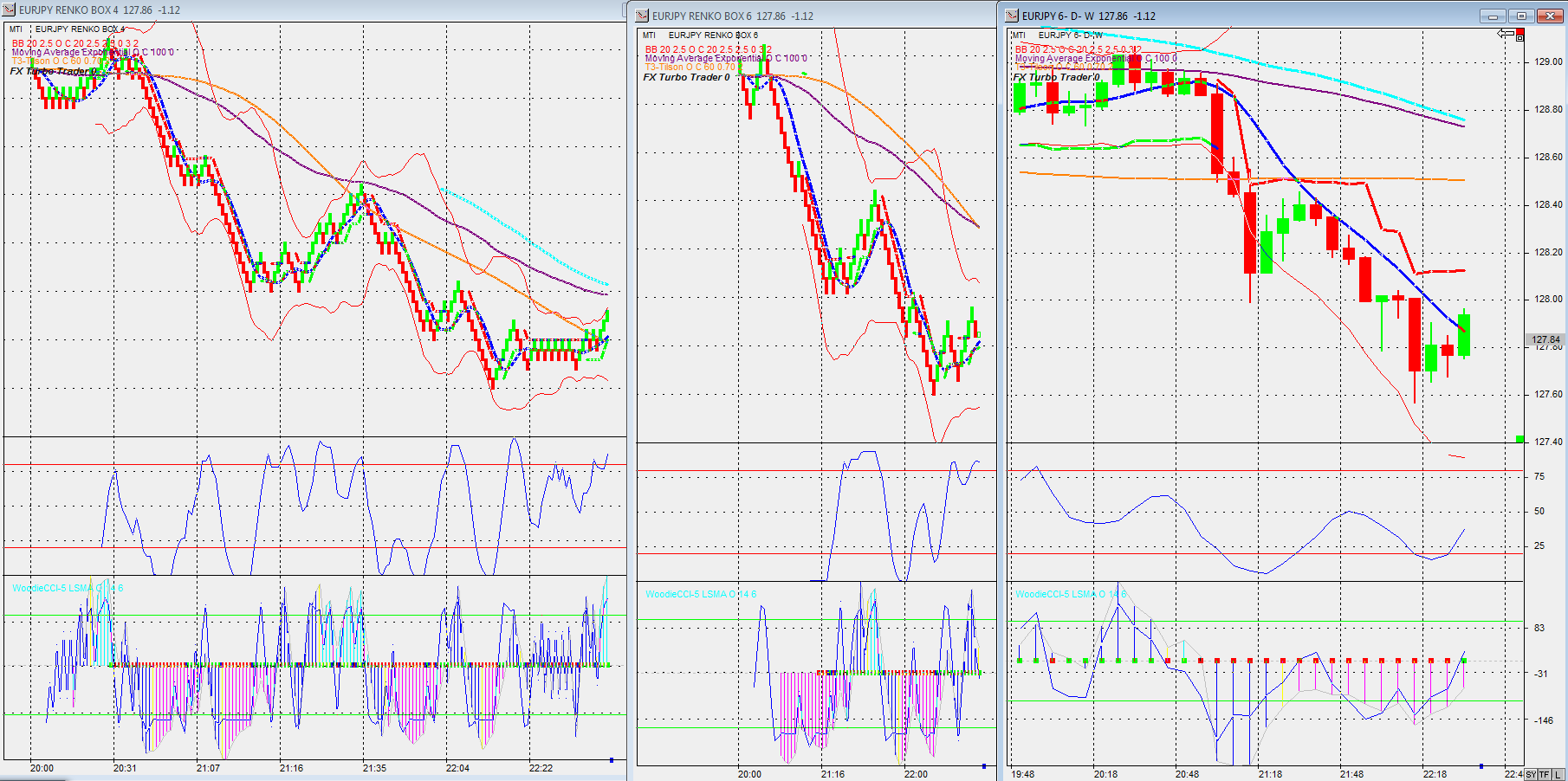Click Moving Average Exponential label in EURJPY 6- D- W chart

(x=1096, y=58)
